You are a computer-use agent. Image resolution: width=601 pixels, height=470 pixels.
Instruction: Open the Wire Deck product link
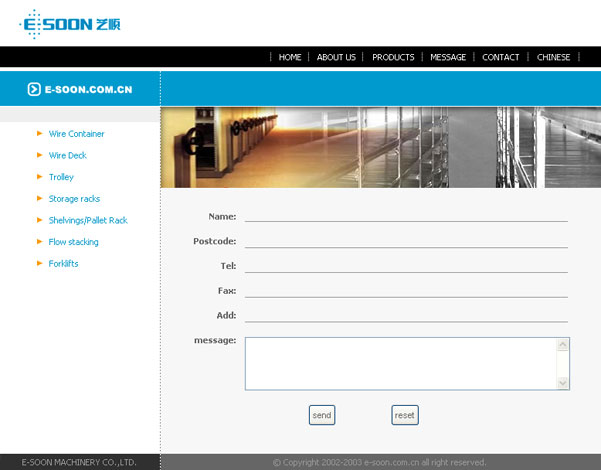[x=68, y=155]
